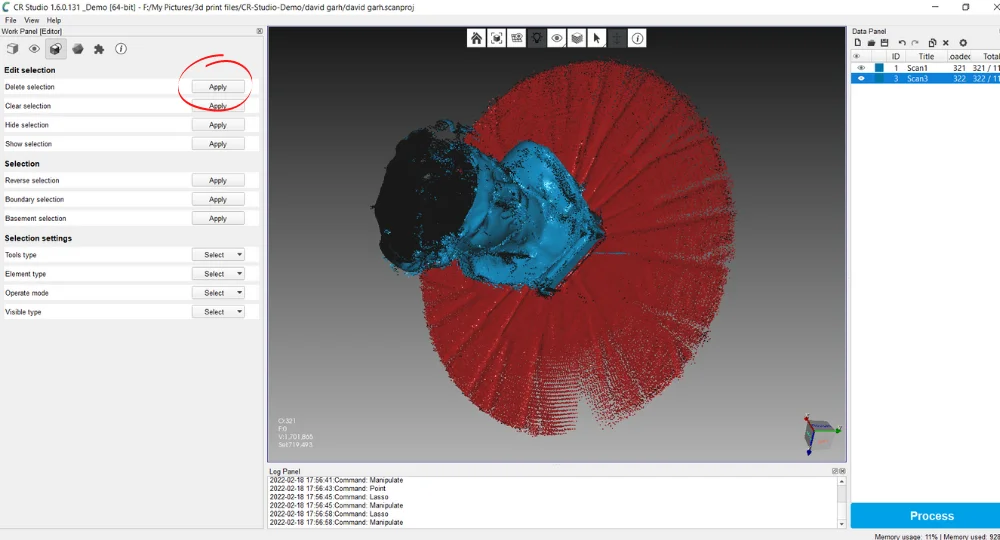Click the blue Process button
The height and width of the screenshot is (540, 1000).
pyautogui.click(x=925, y=515)
